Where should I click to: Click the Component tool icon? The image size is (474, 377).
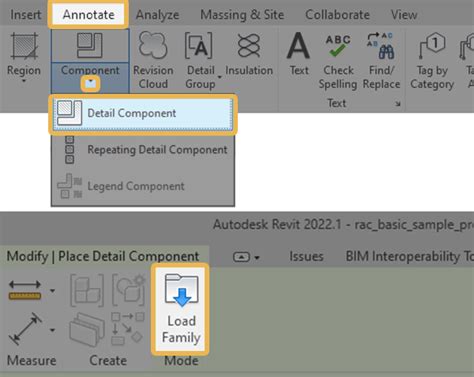[90, 45]
